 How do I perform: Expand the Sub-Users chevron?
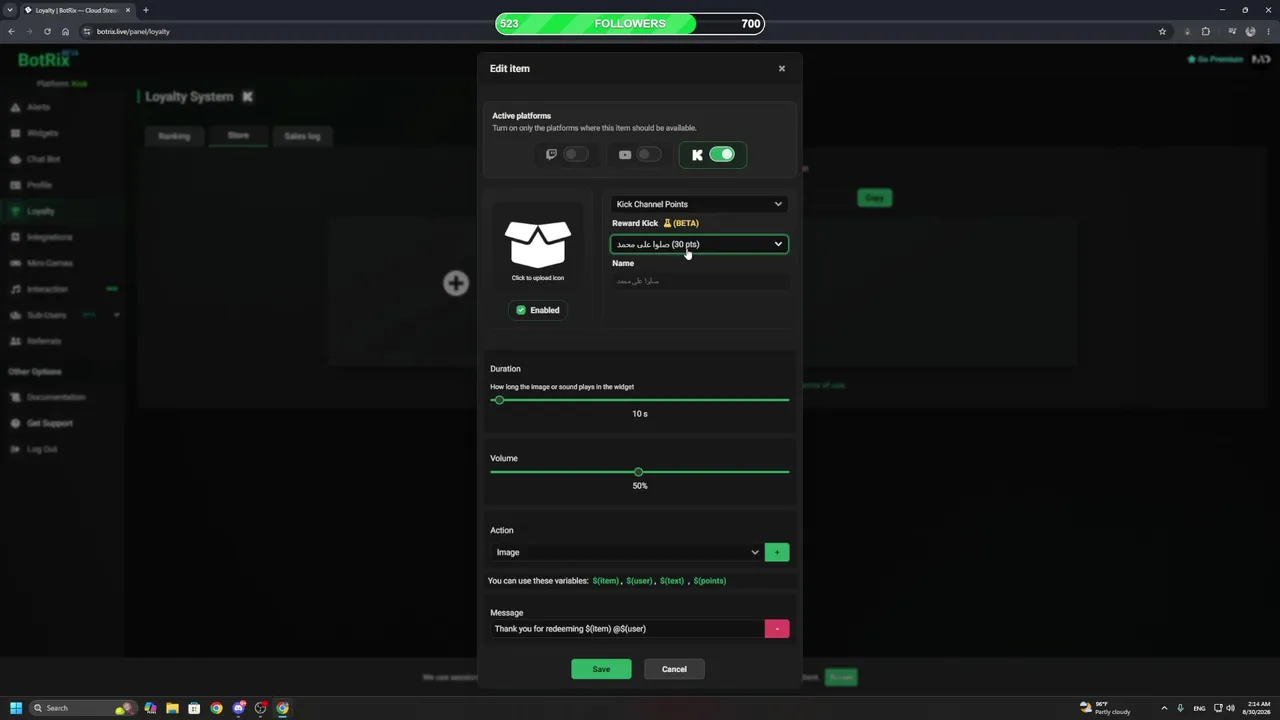tap(116, 315)
